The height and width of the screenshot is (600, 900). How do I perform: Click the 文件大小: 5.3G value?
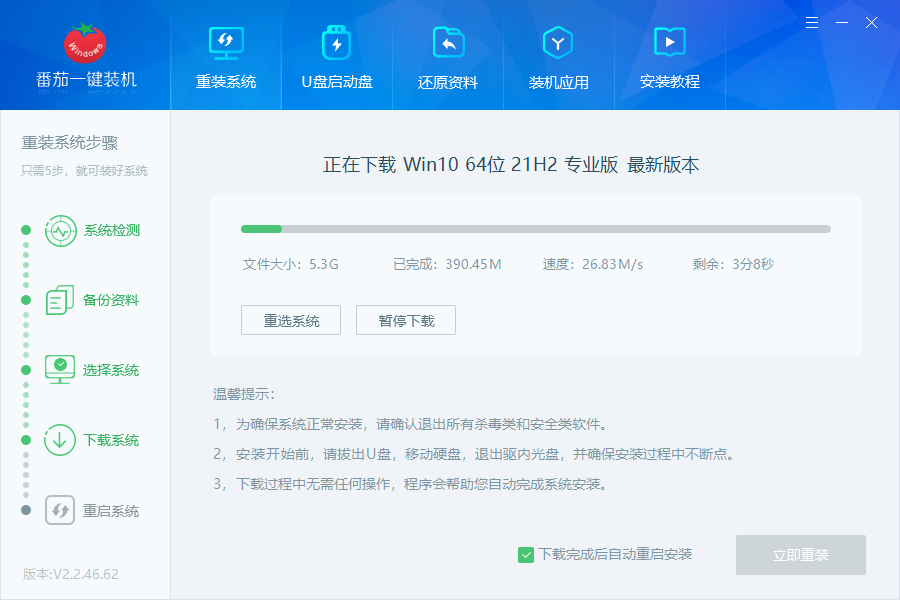(x=290, y=264)
